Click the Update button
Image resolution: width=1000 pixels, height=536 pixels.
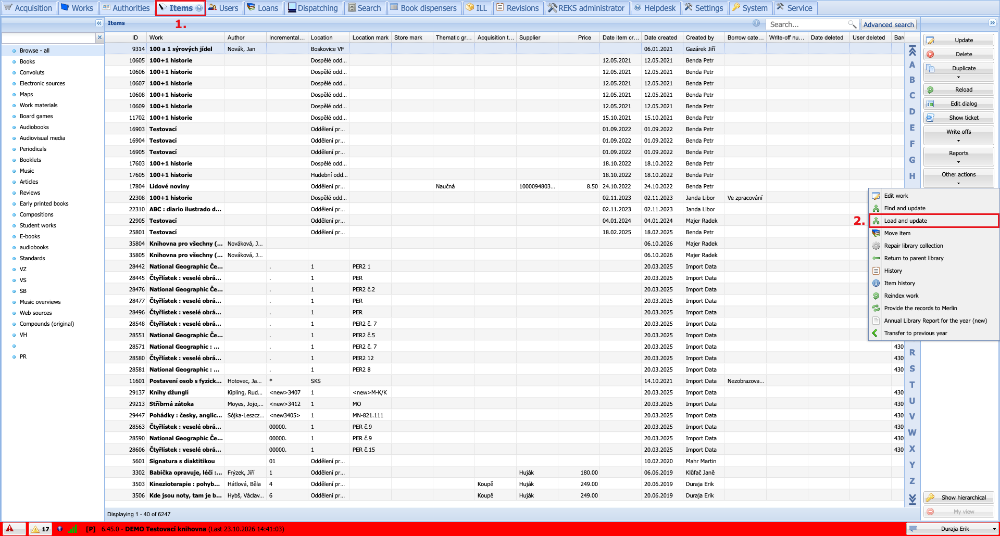[x=958, y=40]
